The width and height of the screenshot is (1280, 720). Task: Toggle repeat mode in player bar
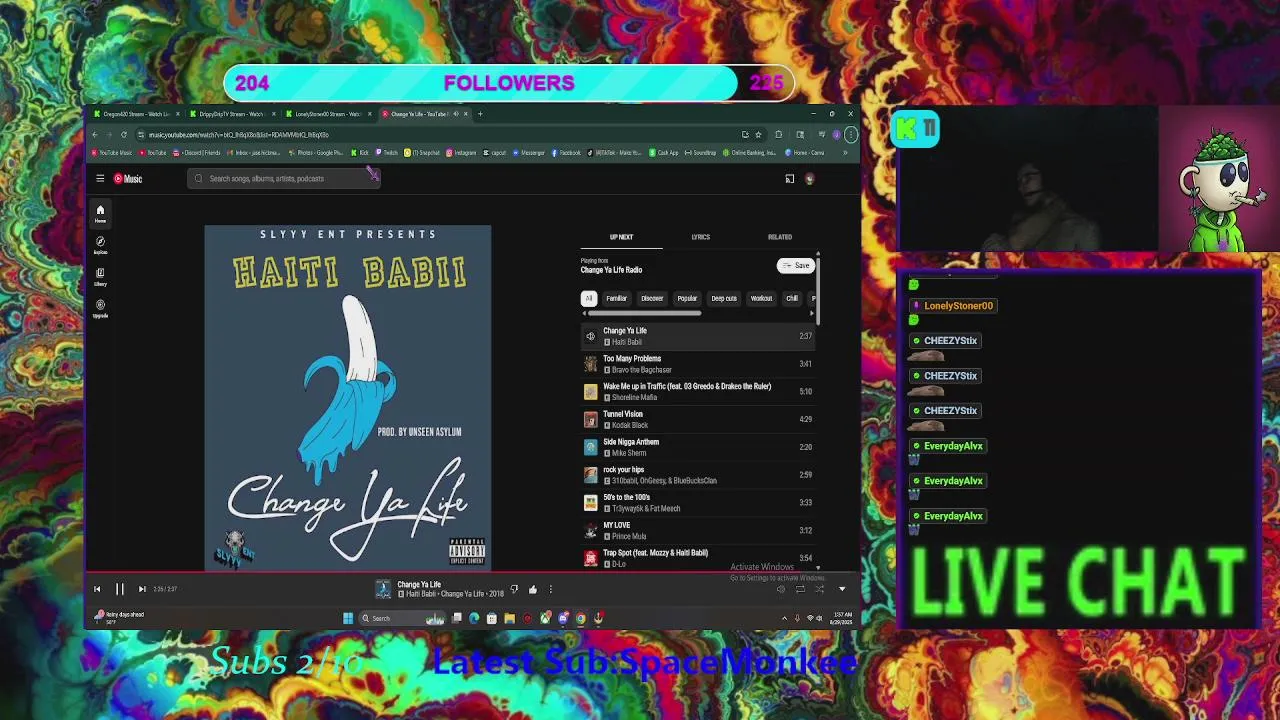(x=800, y=589)
